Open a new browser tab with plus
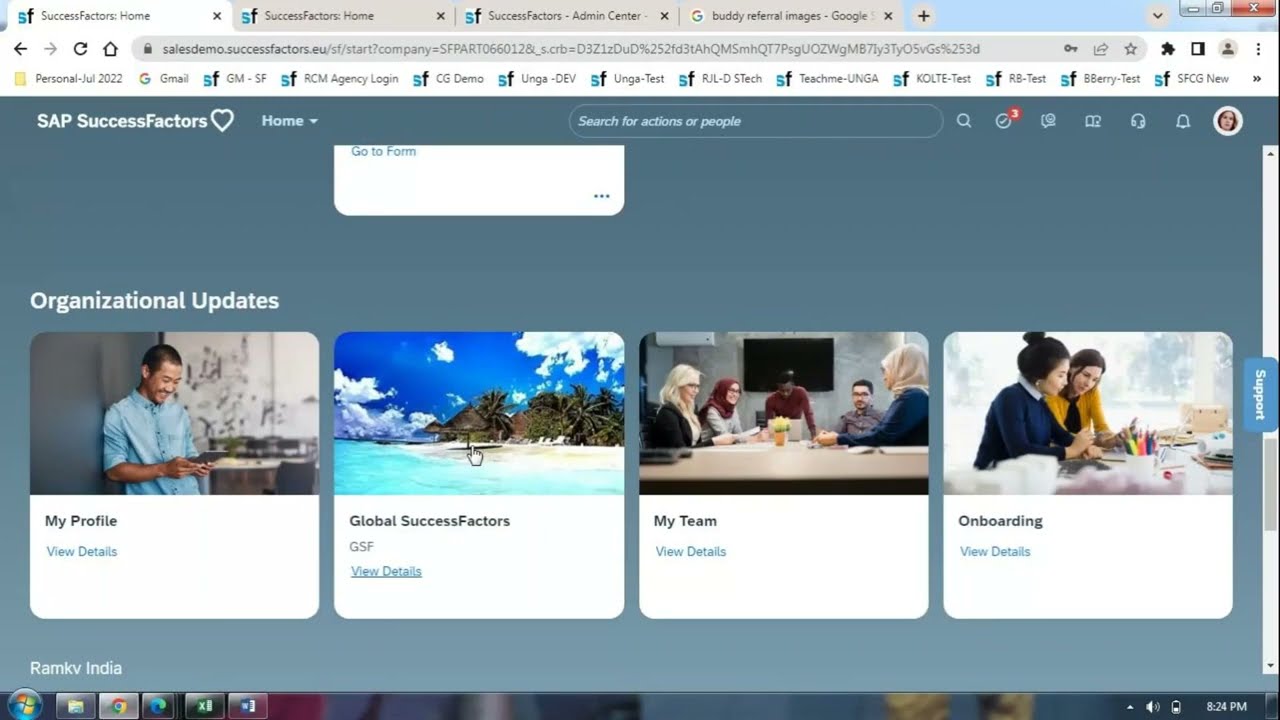The image size is (1280, 720). [923, 16]
